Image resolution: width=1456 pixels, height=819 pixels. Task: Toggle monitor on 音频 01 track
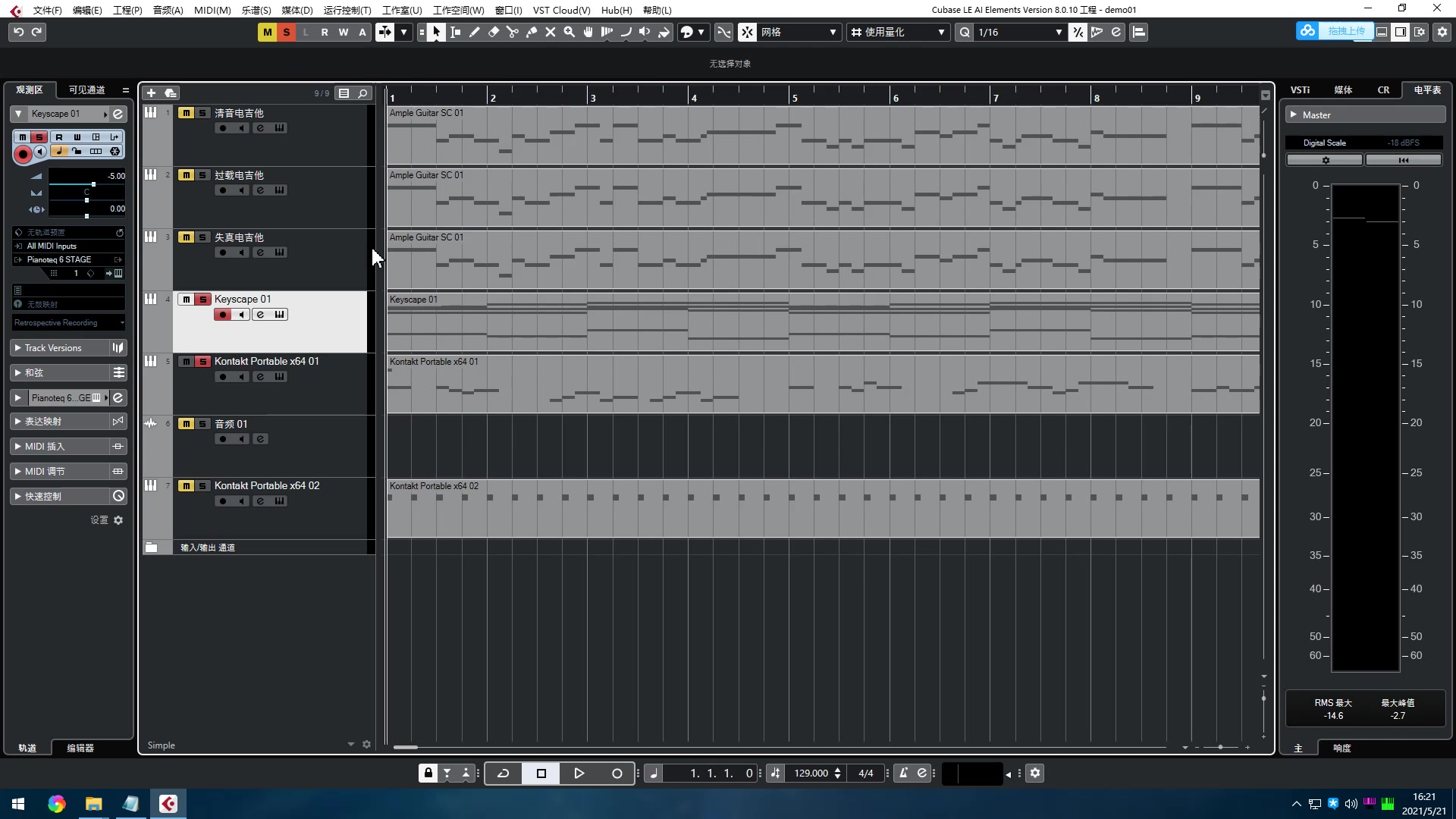tap(241, 439)
